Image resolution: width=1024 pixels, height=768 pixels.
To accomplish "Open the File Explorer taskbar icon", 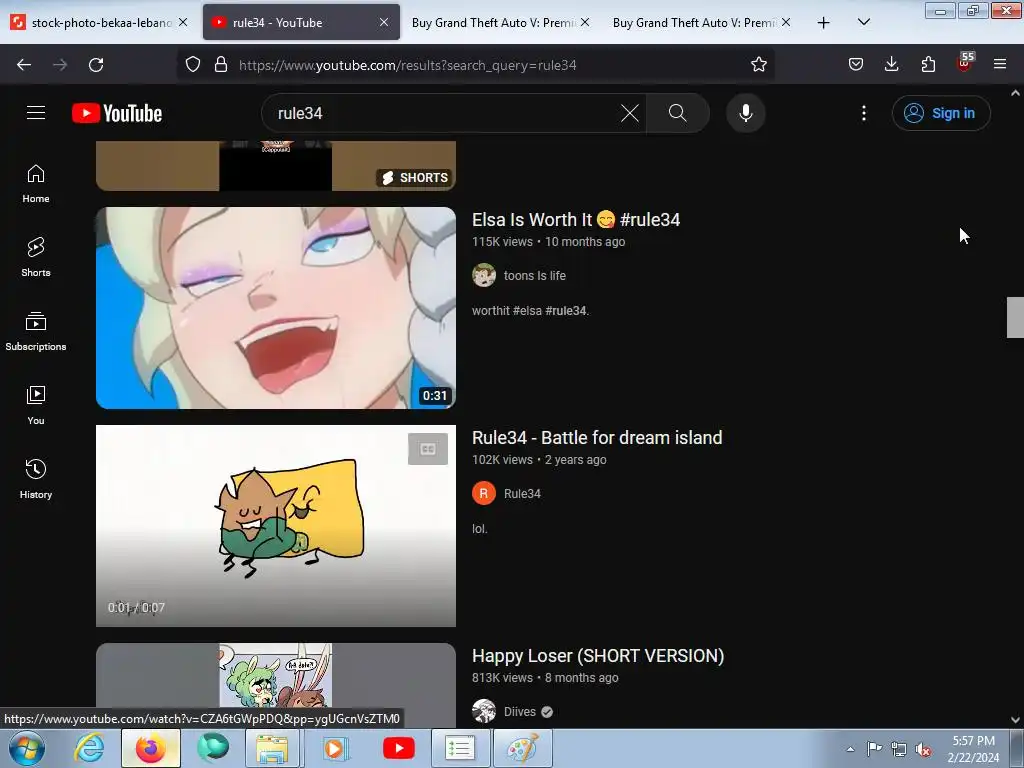I will (272, 748).
